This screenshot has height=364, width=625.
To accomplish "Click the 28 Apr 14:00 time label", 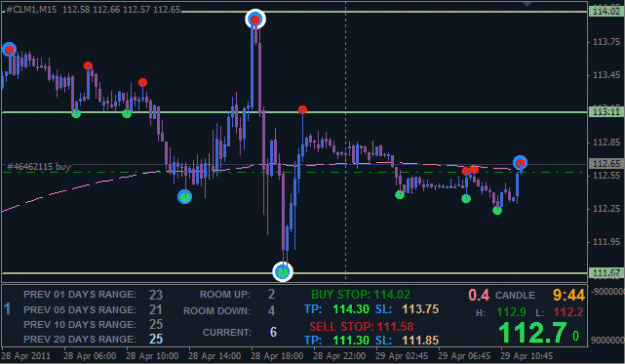I will pos(214,356).
